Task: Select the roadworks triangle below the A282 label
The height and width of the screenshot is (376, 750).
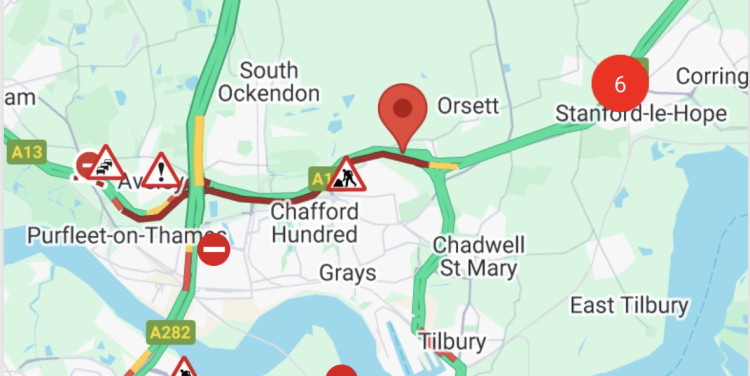Action: (x=184, y=367)
